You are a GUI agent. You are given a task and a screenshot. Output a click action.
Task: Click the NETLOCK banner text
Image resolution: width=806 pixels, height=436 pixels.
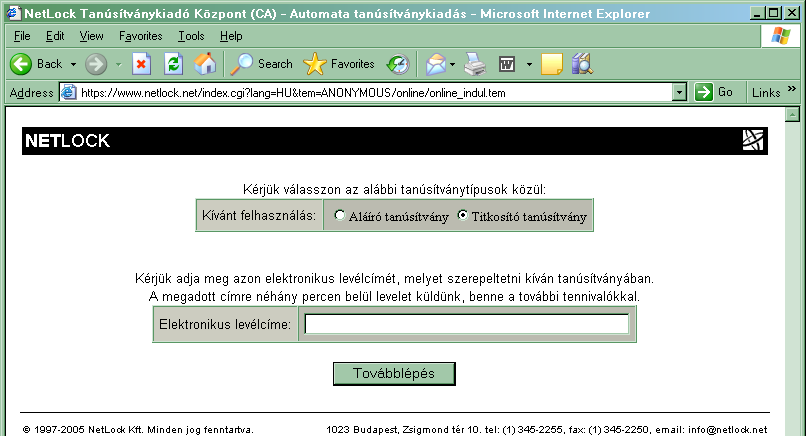click(x=67, y=140)
